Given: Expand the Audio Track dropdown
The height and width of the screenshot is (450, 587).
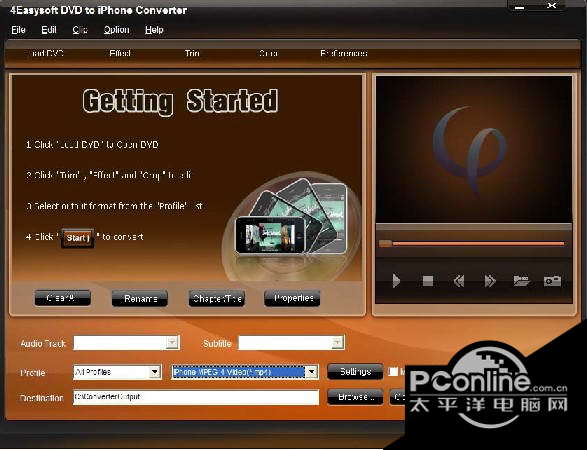Looking at the screenshot, I should point(172,342).
